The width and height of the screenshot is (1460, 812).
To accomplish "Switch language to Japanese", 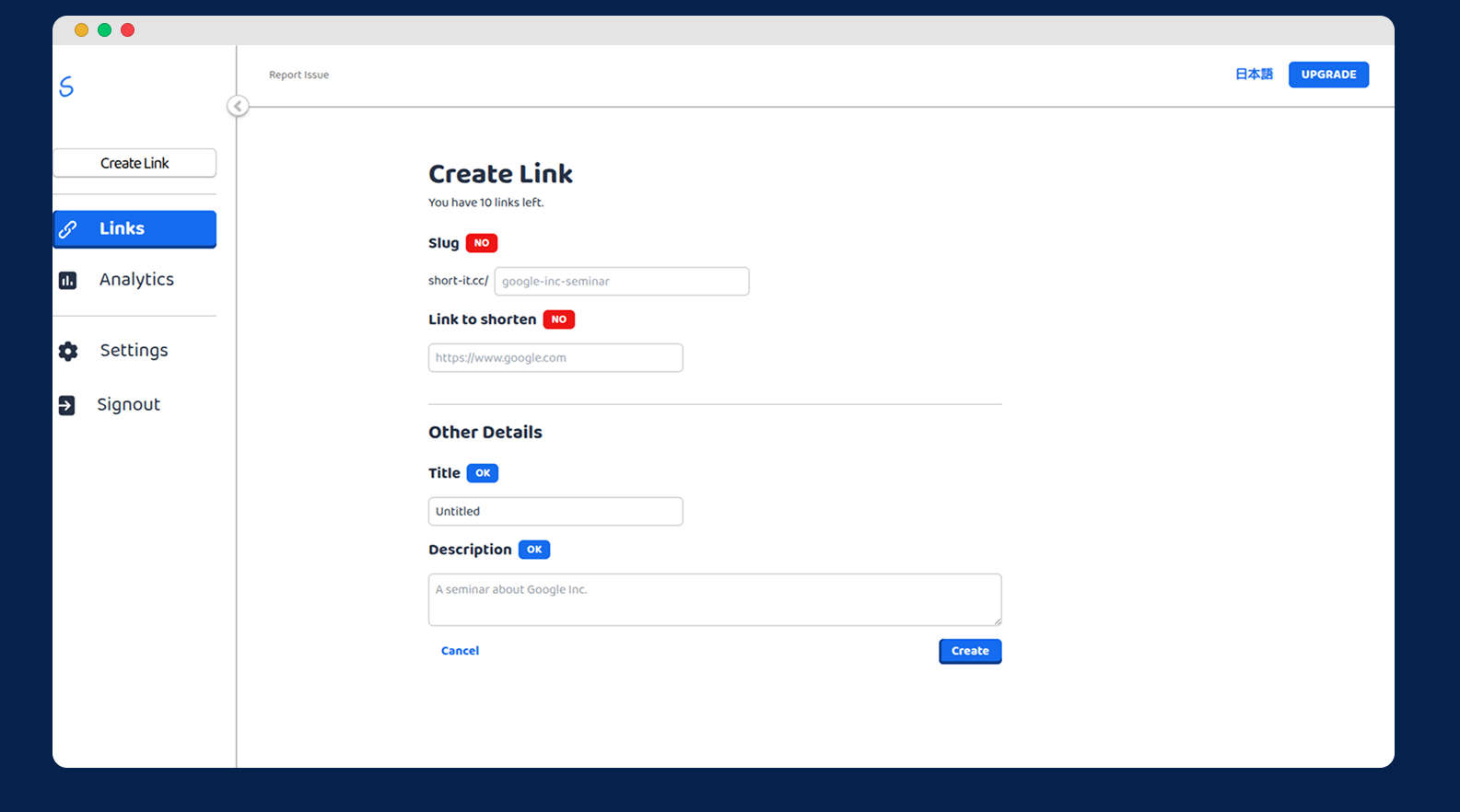I will click(x=1254, y=75).
